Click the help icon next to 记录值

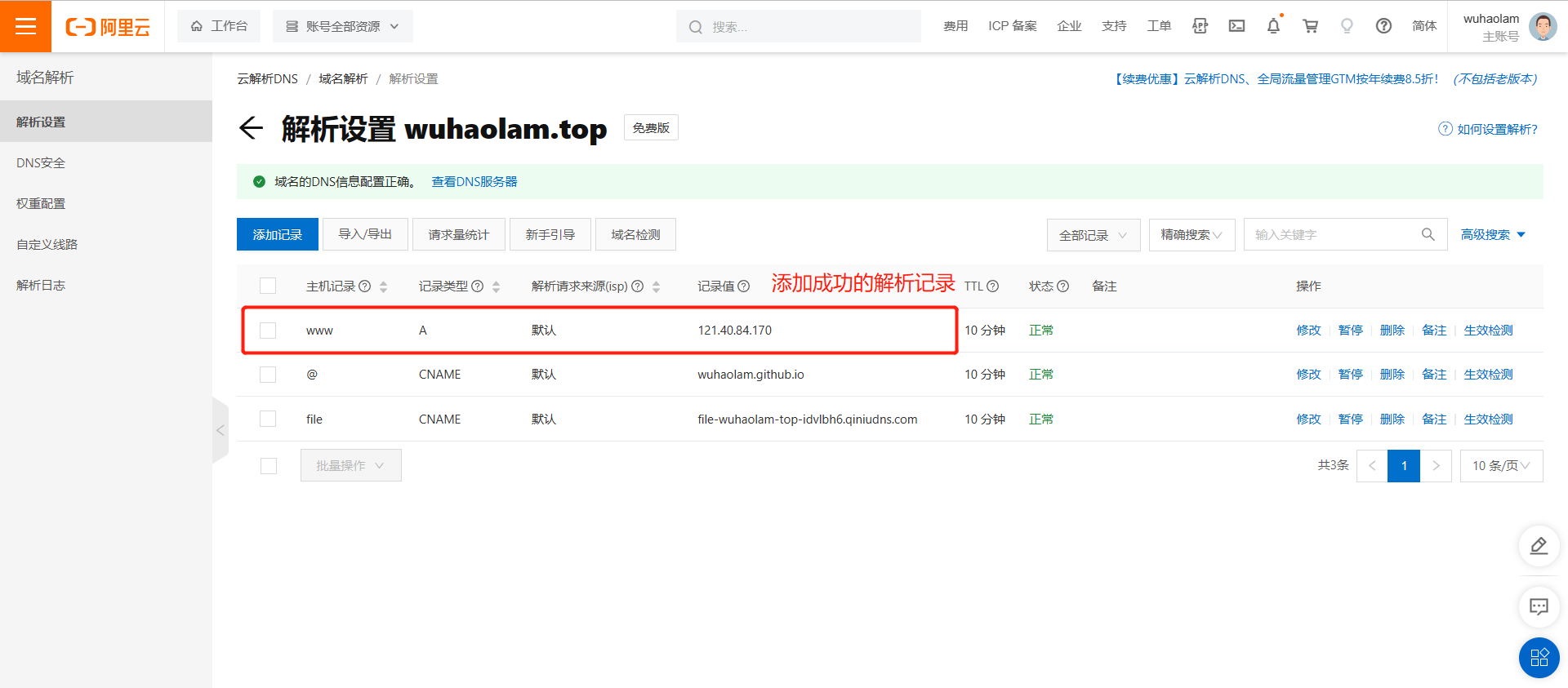point(743,286)
